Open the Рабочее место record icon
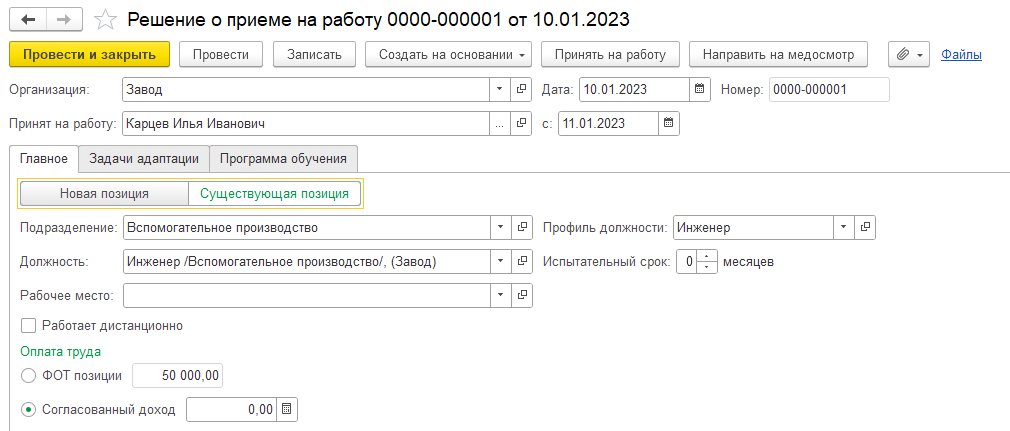Screen dimensions: 1010x431 522,296
